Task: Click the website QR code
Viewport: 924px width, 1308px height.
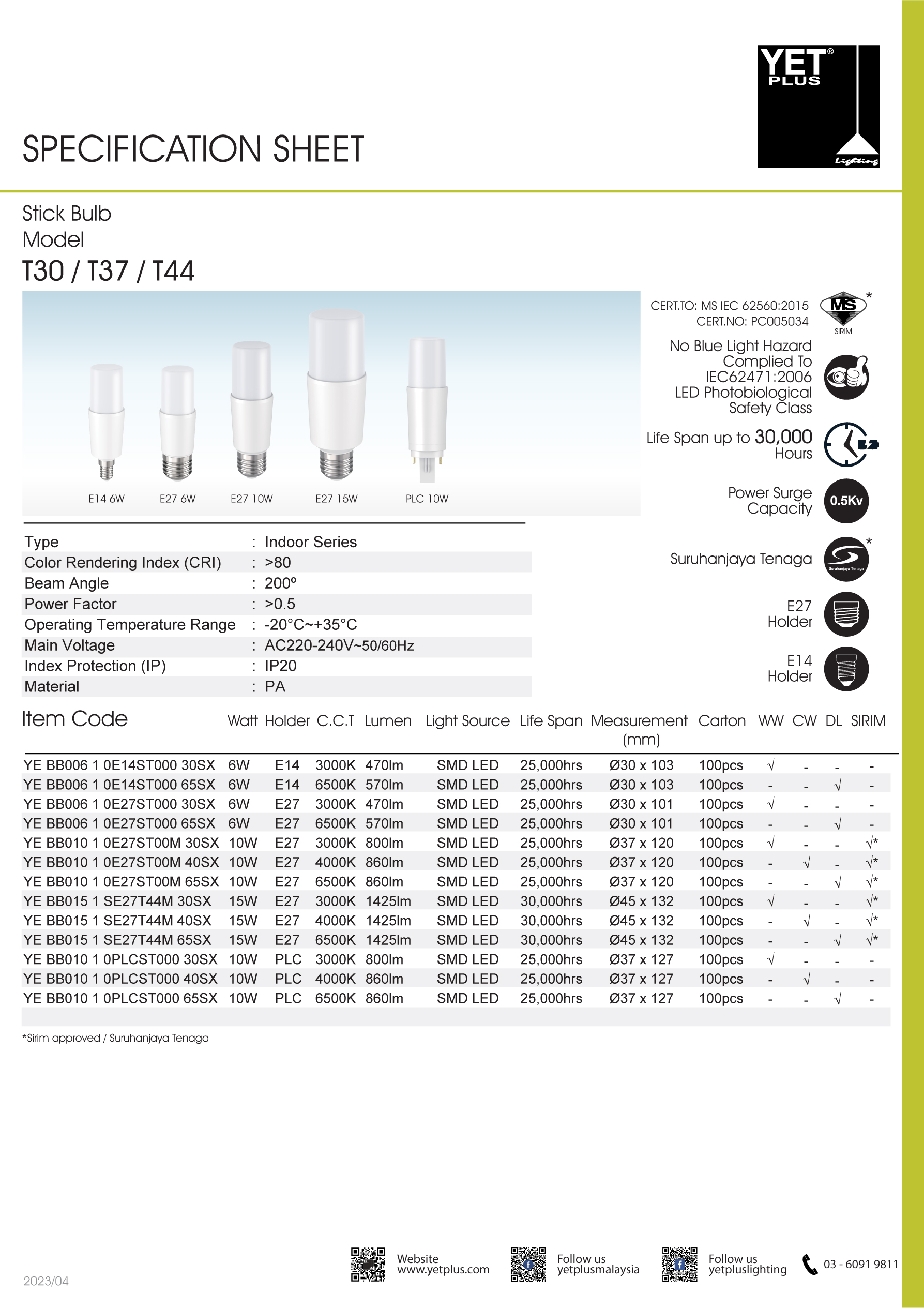Action: click(368, 1264)
